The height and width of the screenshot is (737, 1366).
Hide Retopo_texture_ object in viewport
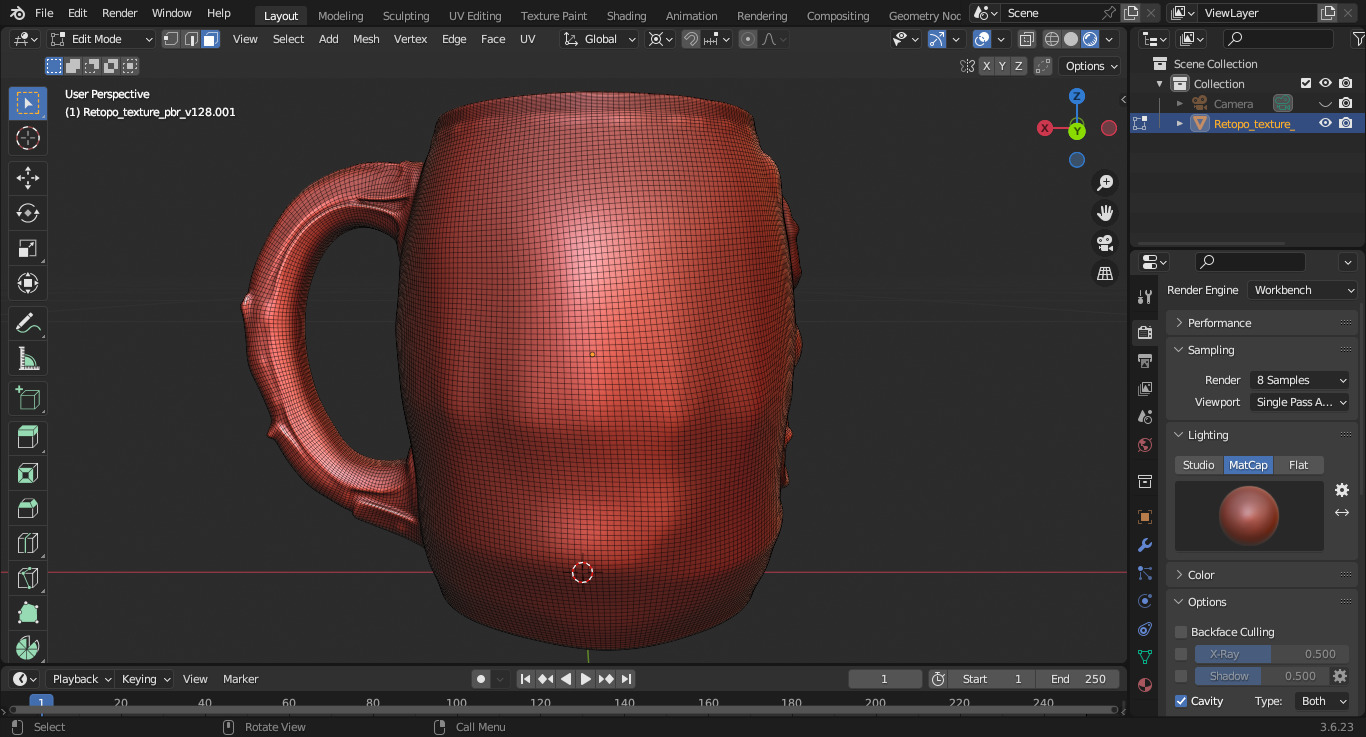1325,123
